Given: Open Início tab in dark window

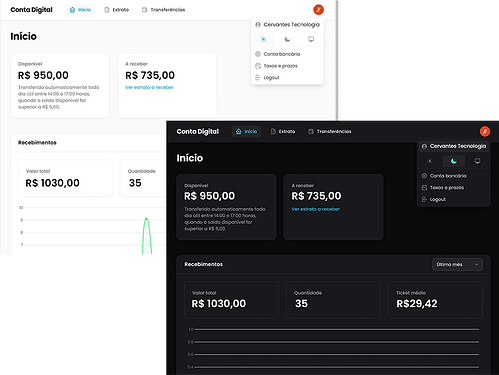Looking at the screenshot, I should [246, 132].
